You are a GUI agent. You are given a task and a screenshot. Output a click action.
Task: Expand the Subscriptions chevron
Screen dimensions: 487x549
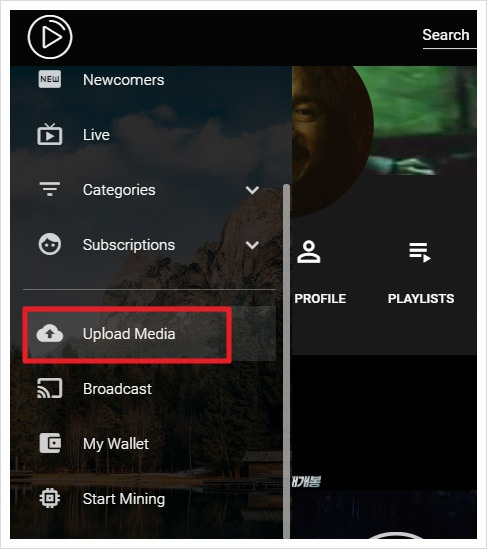click(252, 245)
